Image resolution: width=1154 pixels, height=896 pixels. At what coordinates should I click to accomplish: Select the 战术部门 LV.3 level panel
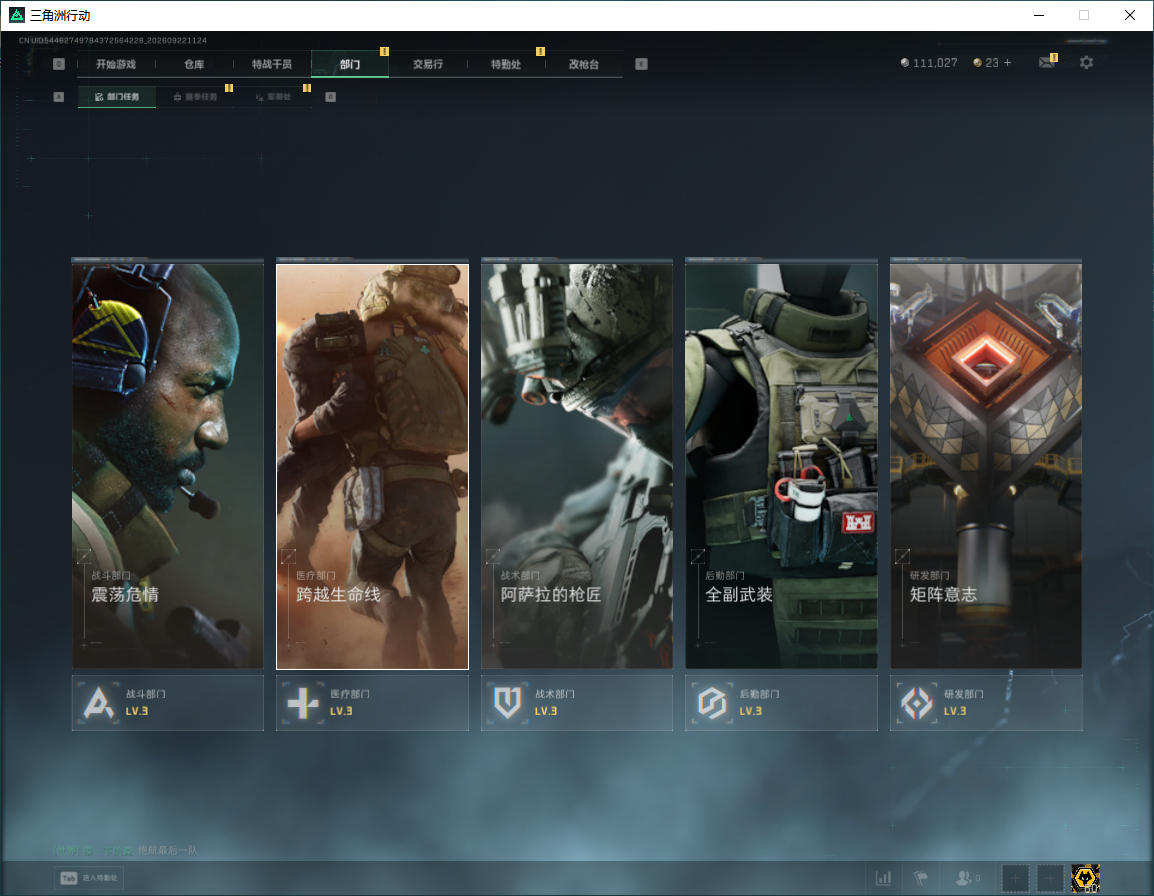576,702
